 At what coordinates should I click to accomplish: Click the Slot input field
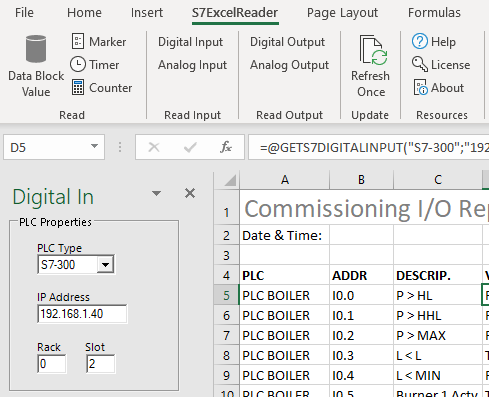pyautogui.click(x=100, y=364)
